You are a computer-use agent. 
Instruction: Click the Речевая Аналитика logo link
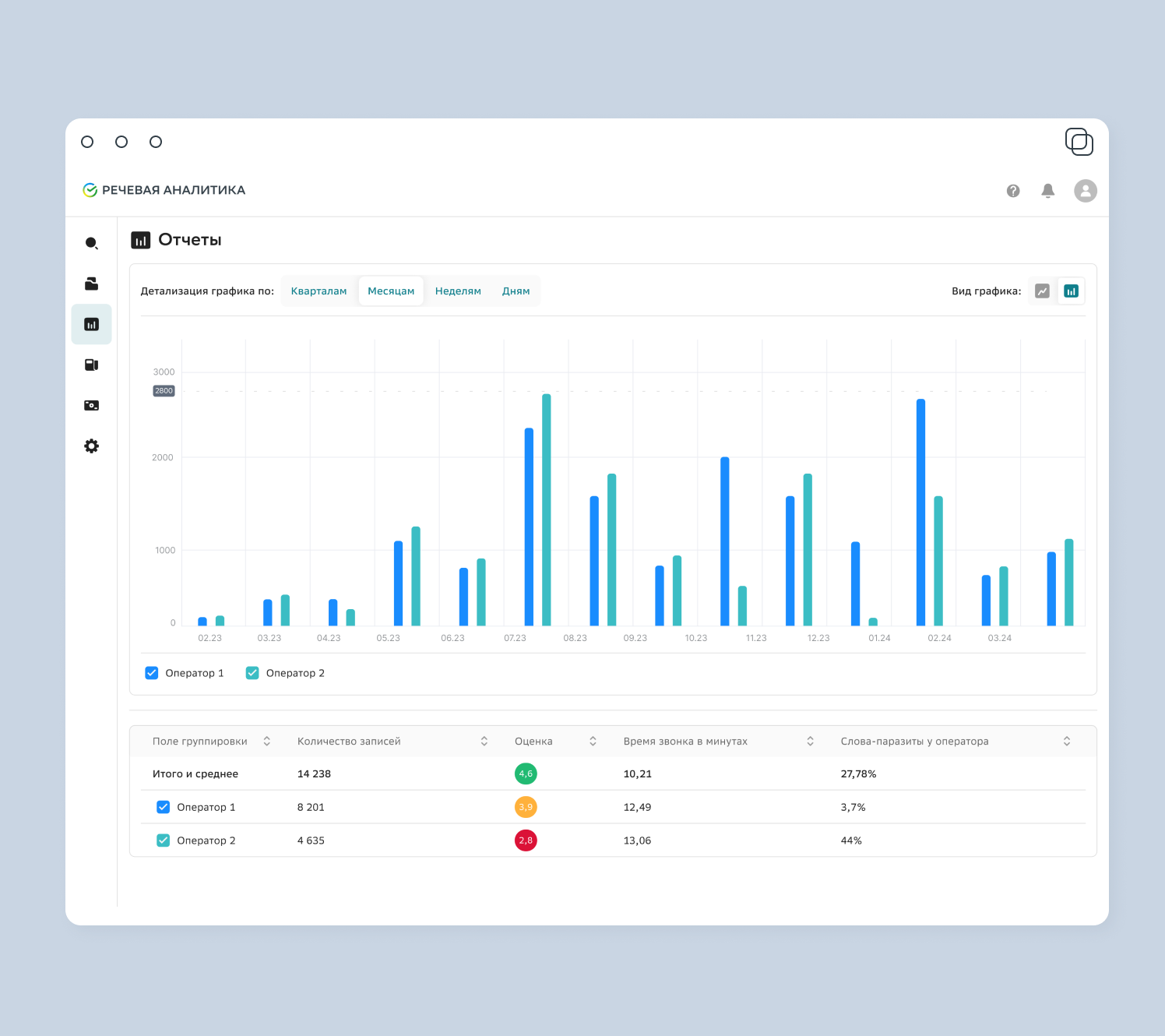(164, 190)
